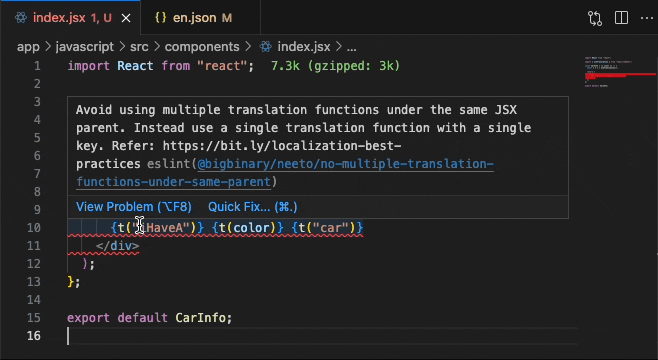Click the import size '7.3k (gzipped: 3k)' text

click(335, 66)
